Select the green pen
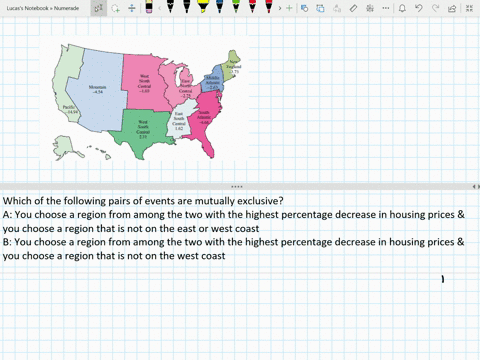The height and width of the screenshot is (360, 480). (x=236, y=7)
